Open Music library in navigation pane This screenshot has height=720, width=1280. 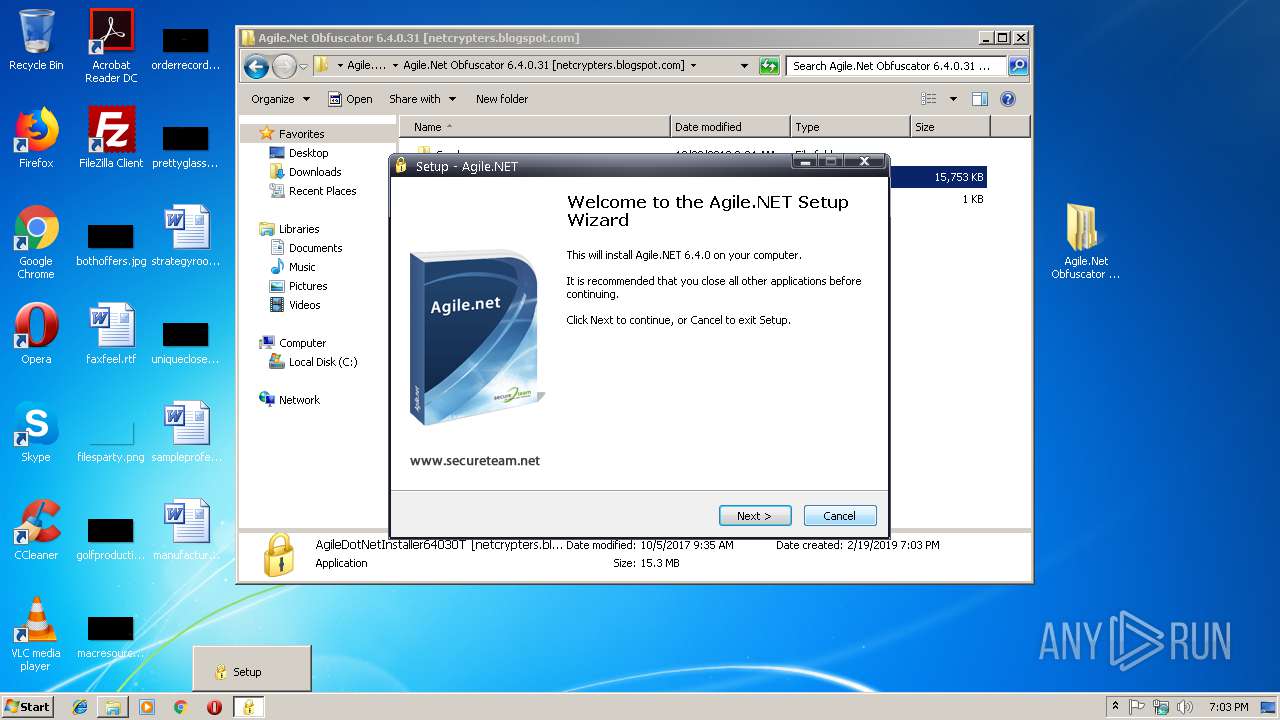point(302,267)
